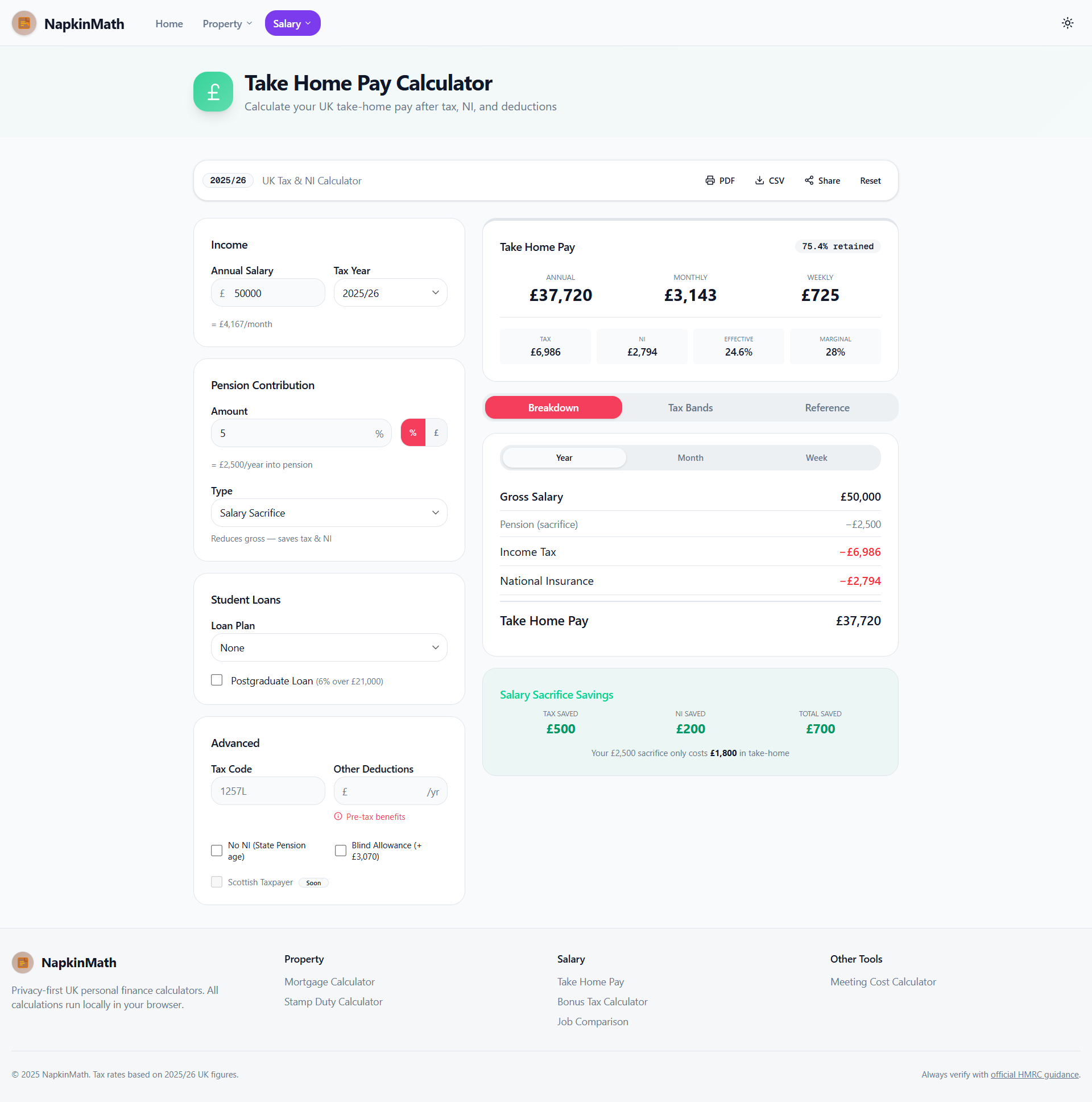Check the No NI State Pension age box
The height and width of the screenshot is (1102, 1092).
217,850
